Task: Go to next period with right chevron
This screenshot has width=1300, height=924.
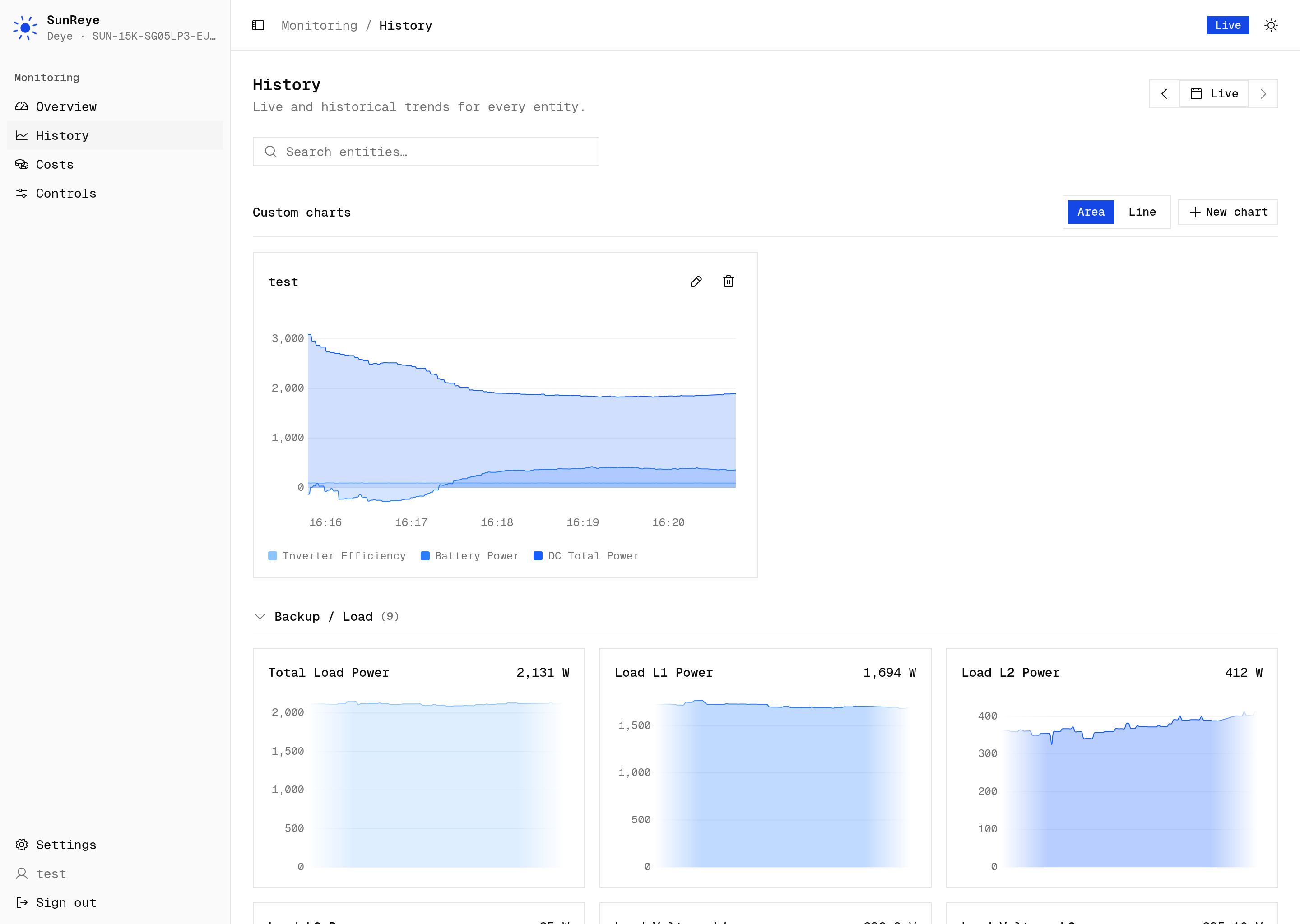Action: pos(1263,94)
